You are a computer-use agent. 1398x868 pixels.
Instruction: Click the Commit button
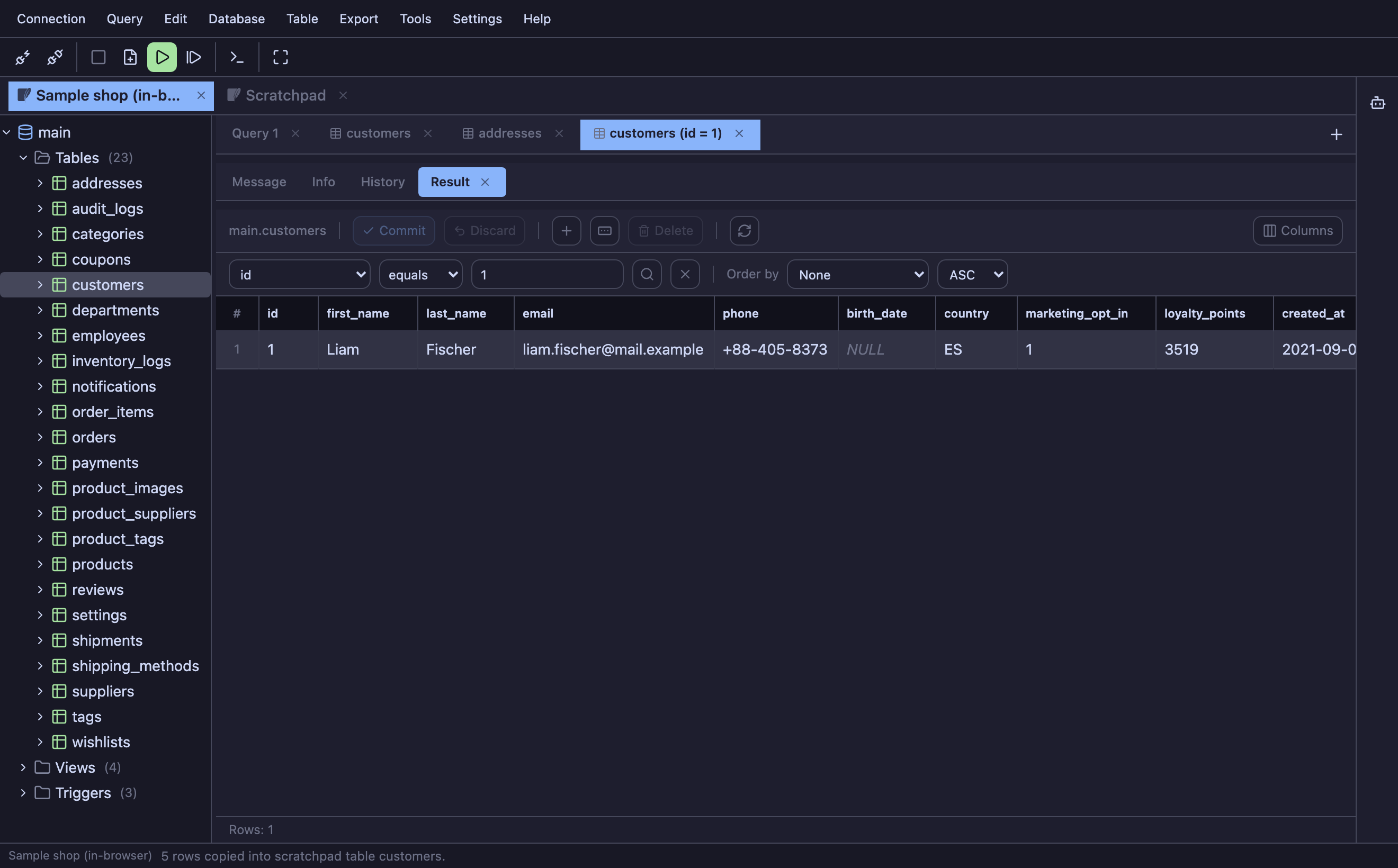click(394, 231)
